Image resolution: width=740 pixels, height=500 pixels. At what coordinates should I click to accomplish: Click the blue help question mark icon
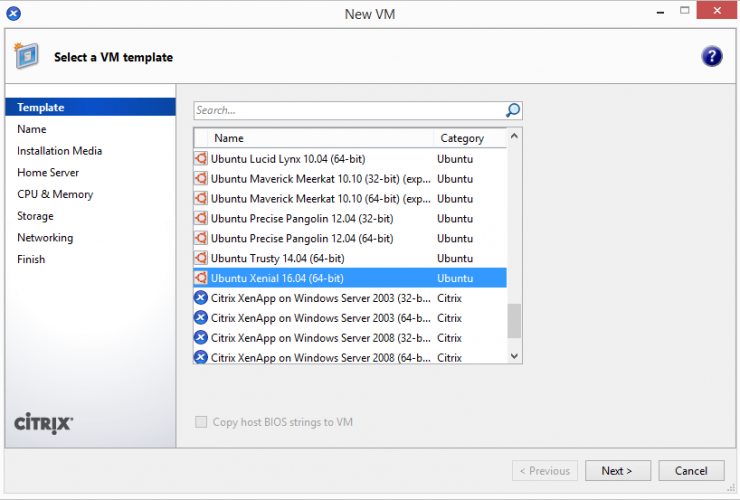(711, 57)
